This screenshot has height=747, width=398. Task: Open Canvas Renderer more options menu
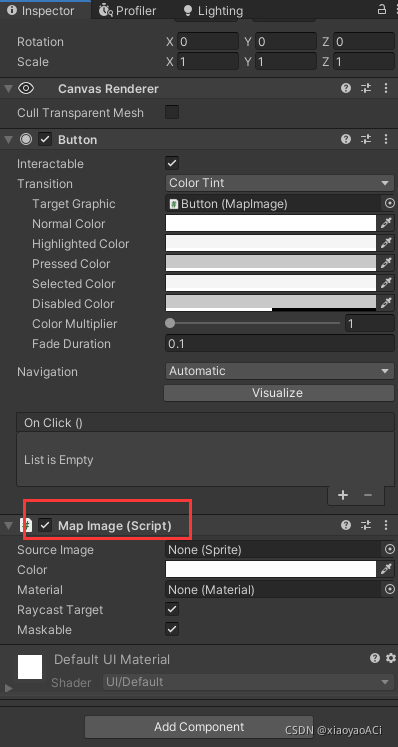pyautogui.click(x=386, y=88)
